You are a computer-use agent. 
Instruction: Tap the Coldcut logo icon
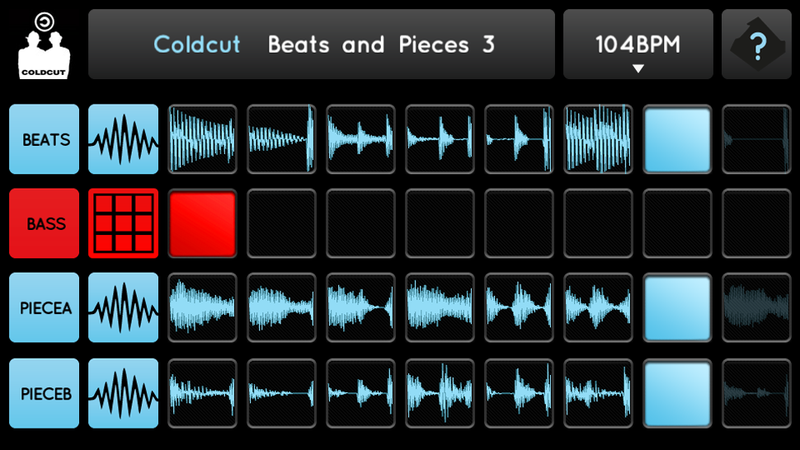44,45
